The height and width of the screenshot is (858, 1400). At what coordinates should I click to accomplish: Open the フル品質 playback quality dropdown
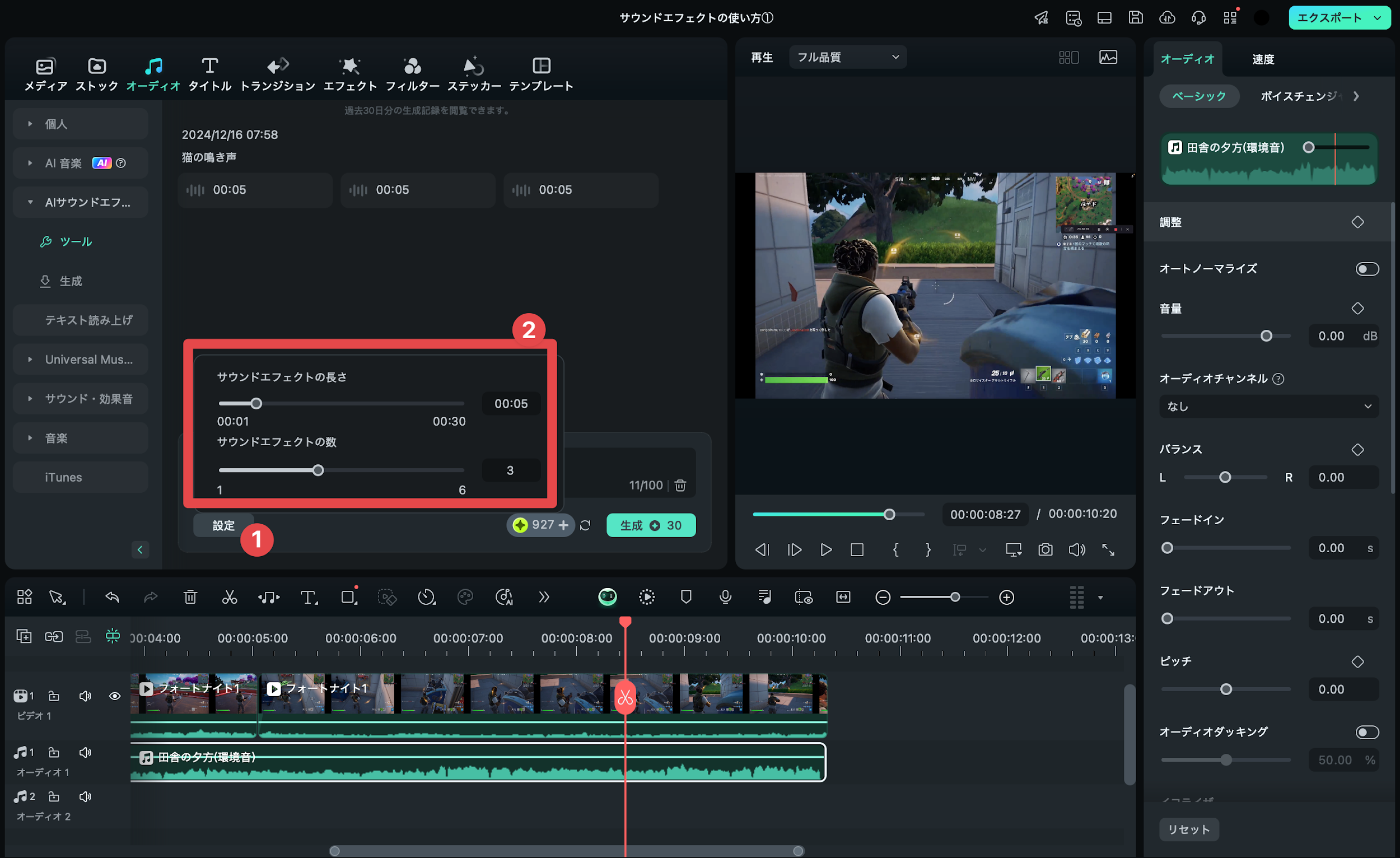[x=848, y=57]
